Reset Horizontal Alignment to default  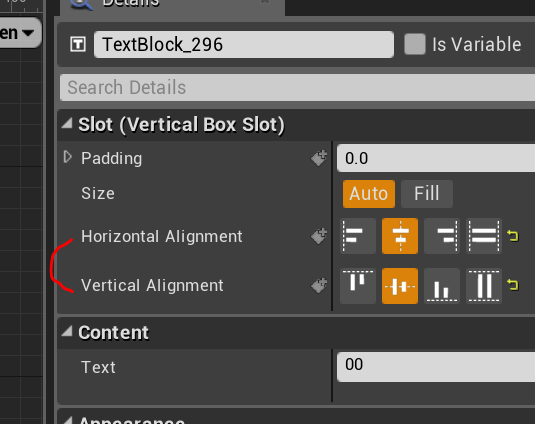[x=513, y=236]
